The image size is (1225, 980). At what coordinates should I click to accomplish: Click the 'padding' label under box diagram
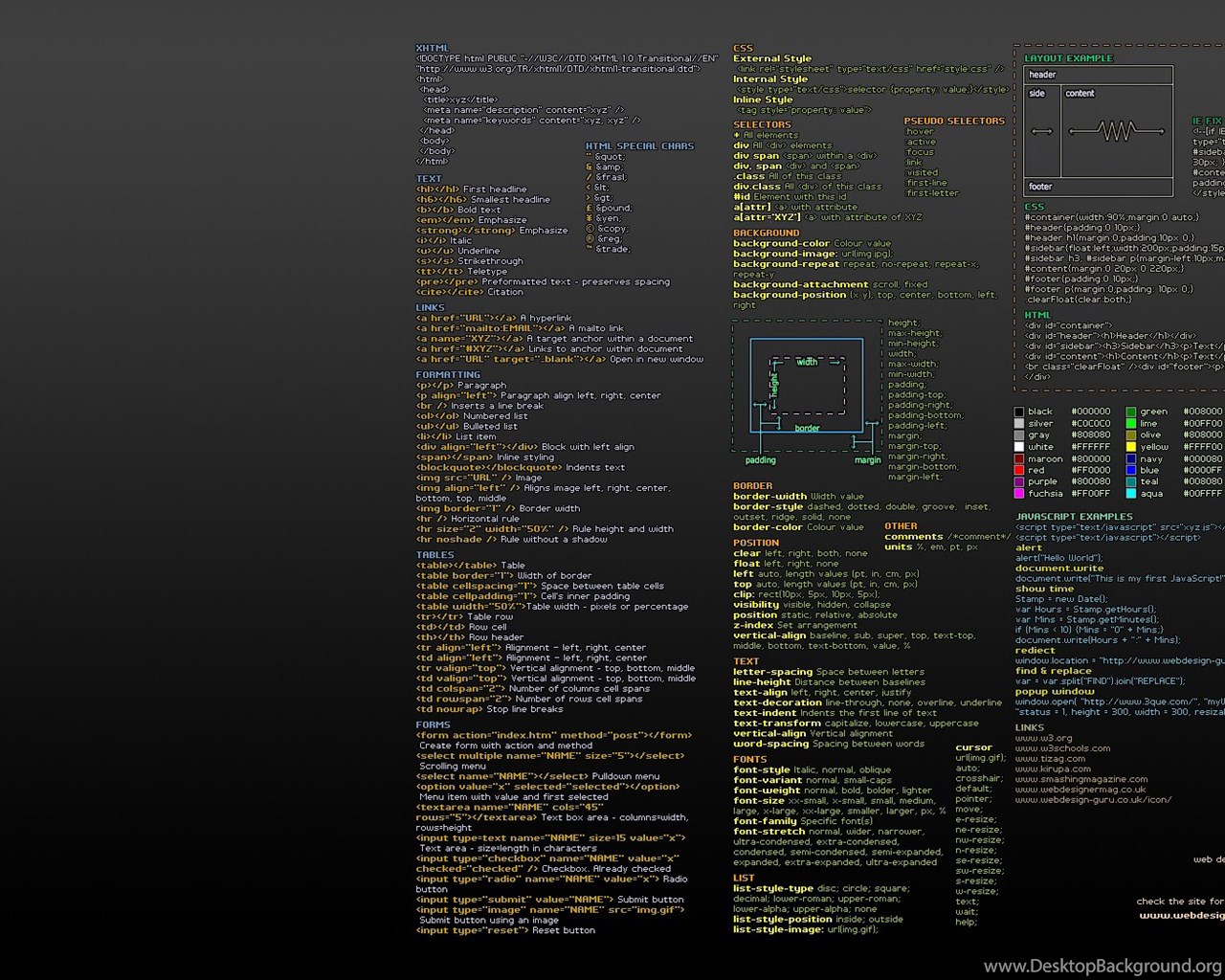(761, 460)
